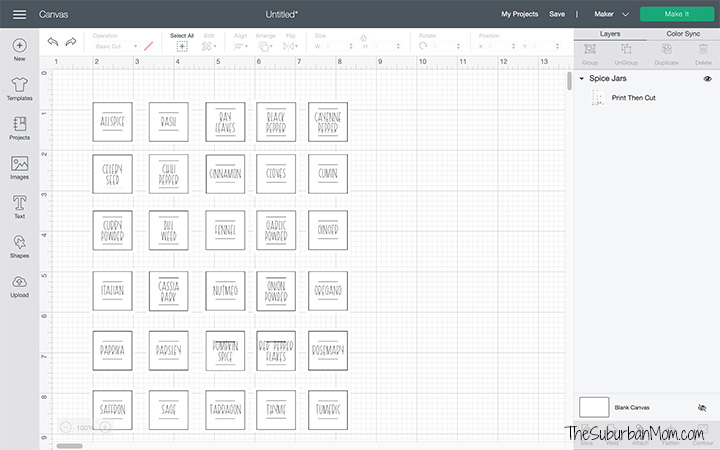
Task: Click the Height stepper arrows
Action: (398, 46)
